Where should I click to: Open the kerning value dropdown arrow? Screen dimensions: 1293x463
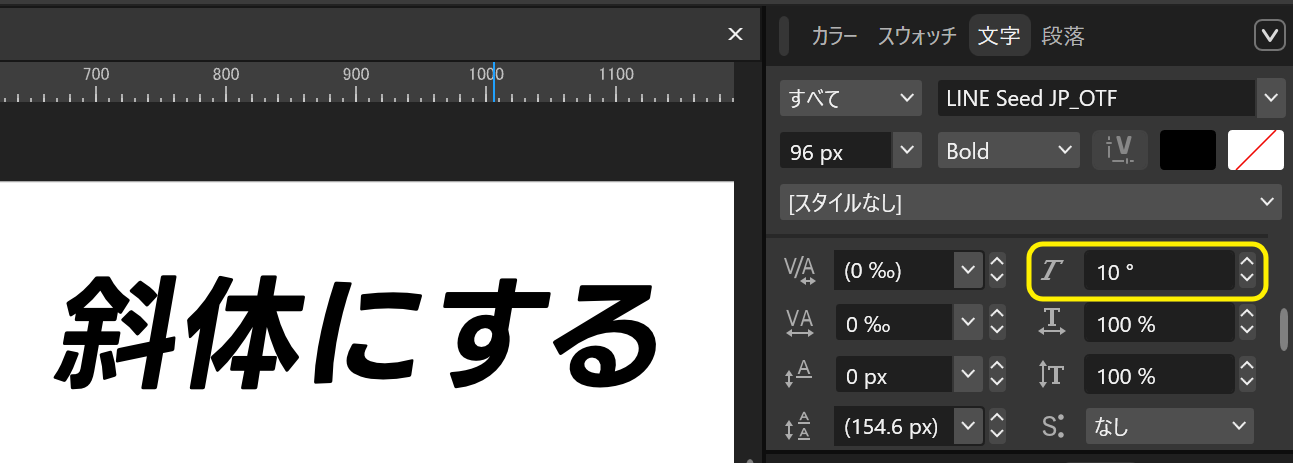[x=968, y=271]
